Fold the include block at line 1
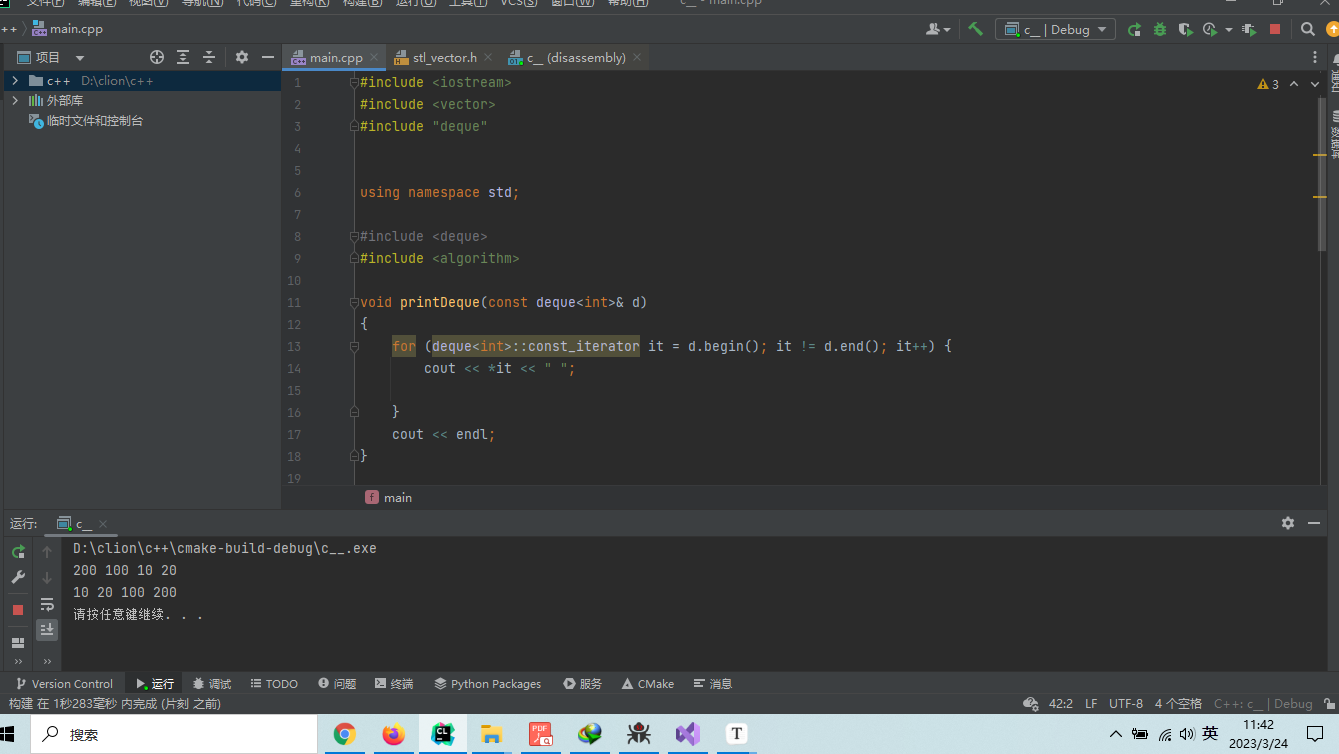This screenshot has width=1339, height=754. (354, 82)
